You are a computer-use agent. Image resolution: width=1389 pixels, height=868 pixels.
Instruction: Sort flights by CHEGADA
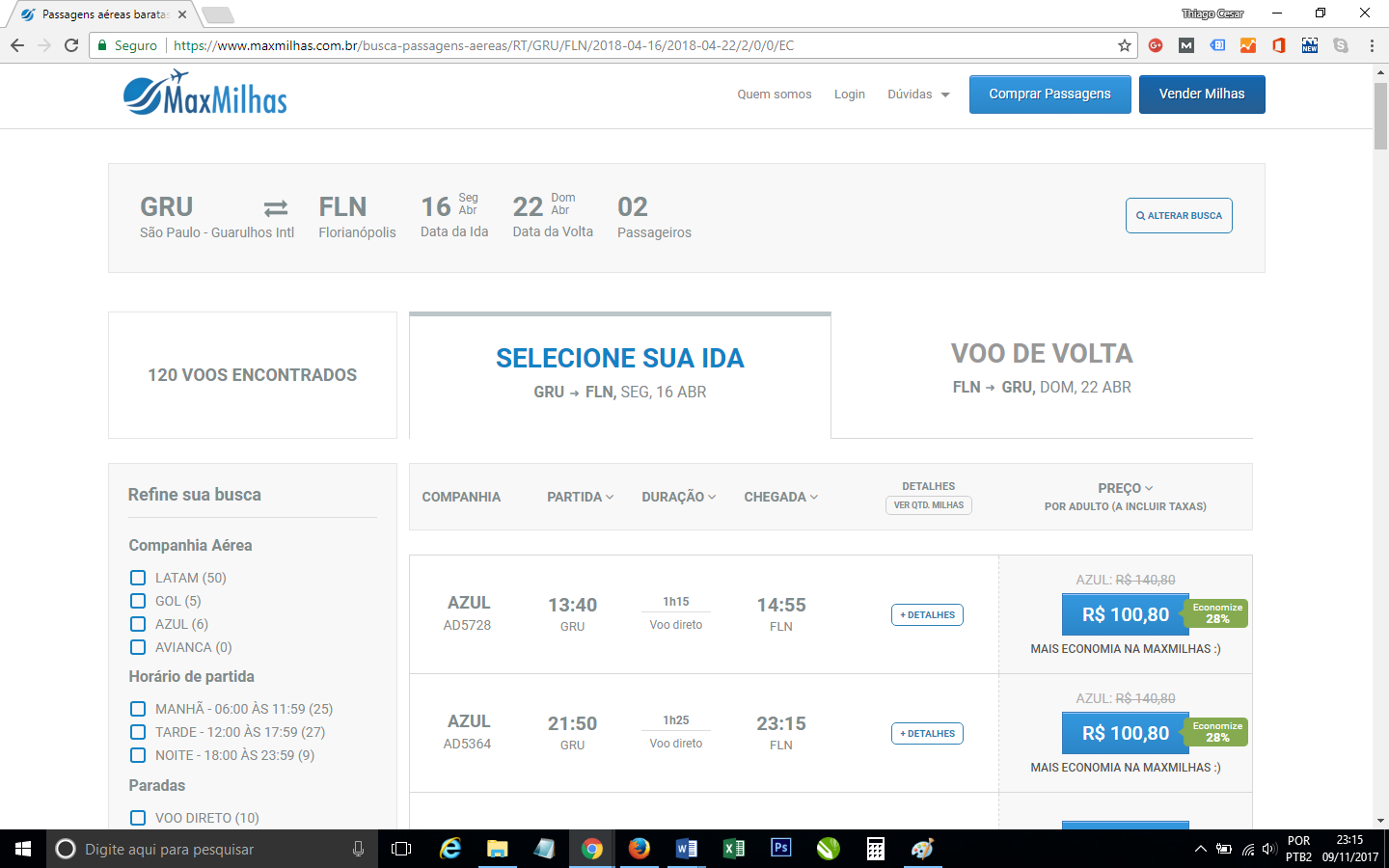(781, 497)
